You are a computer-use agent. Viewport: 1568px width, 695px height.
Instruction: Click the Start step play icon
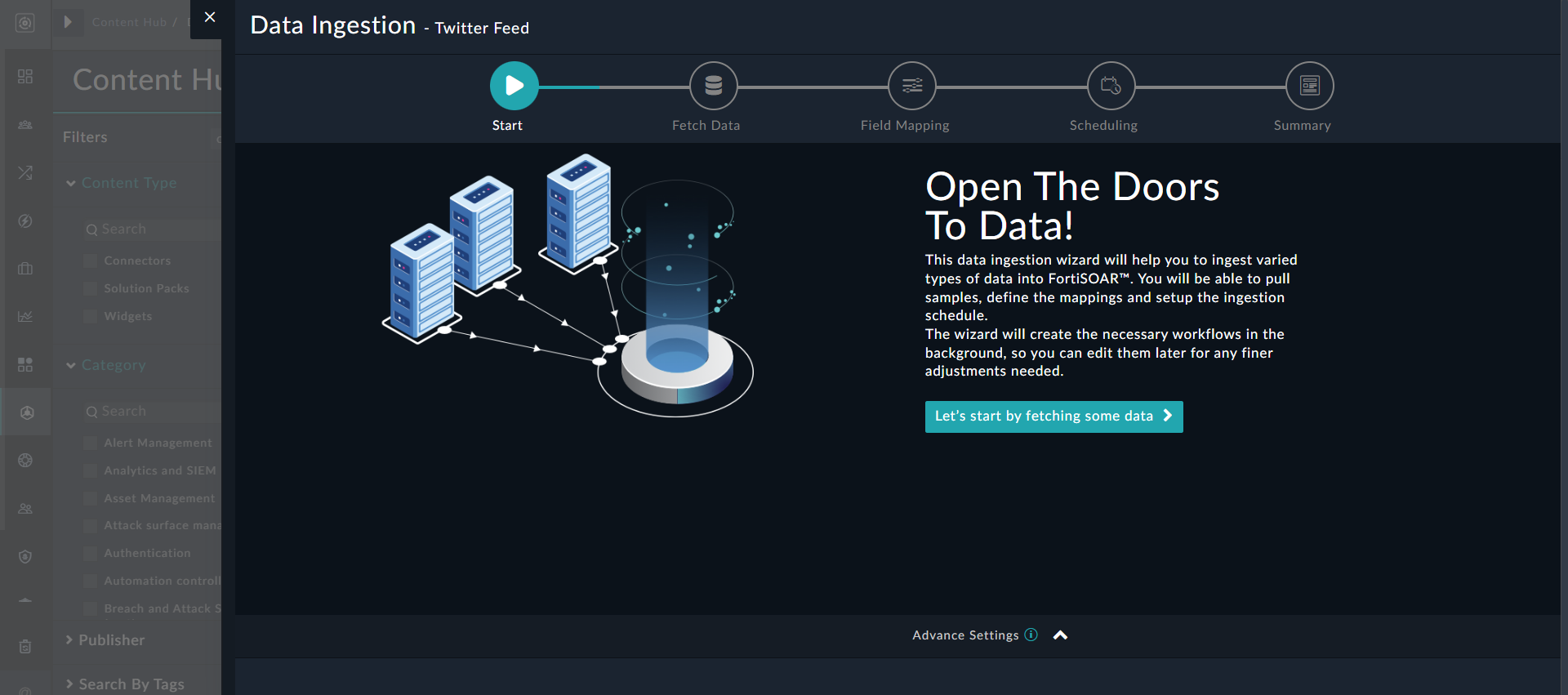click(514, 86)
